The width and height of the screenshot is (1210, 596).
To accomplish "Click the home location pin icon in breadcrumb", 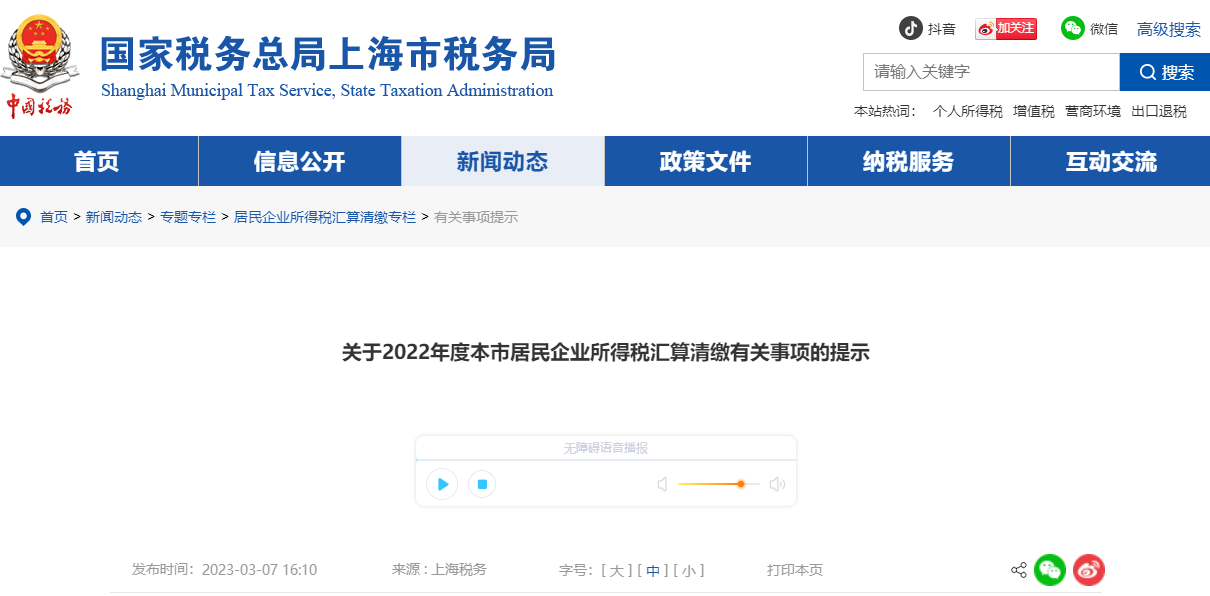I will (x=23, y=217).
